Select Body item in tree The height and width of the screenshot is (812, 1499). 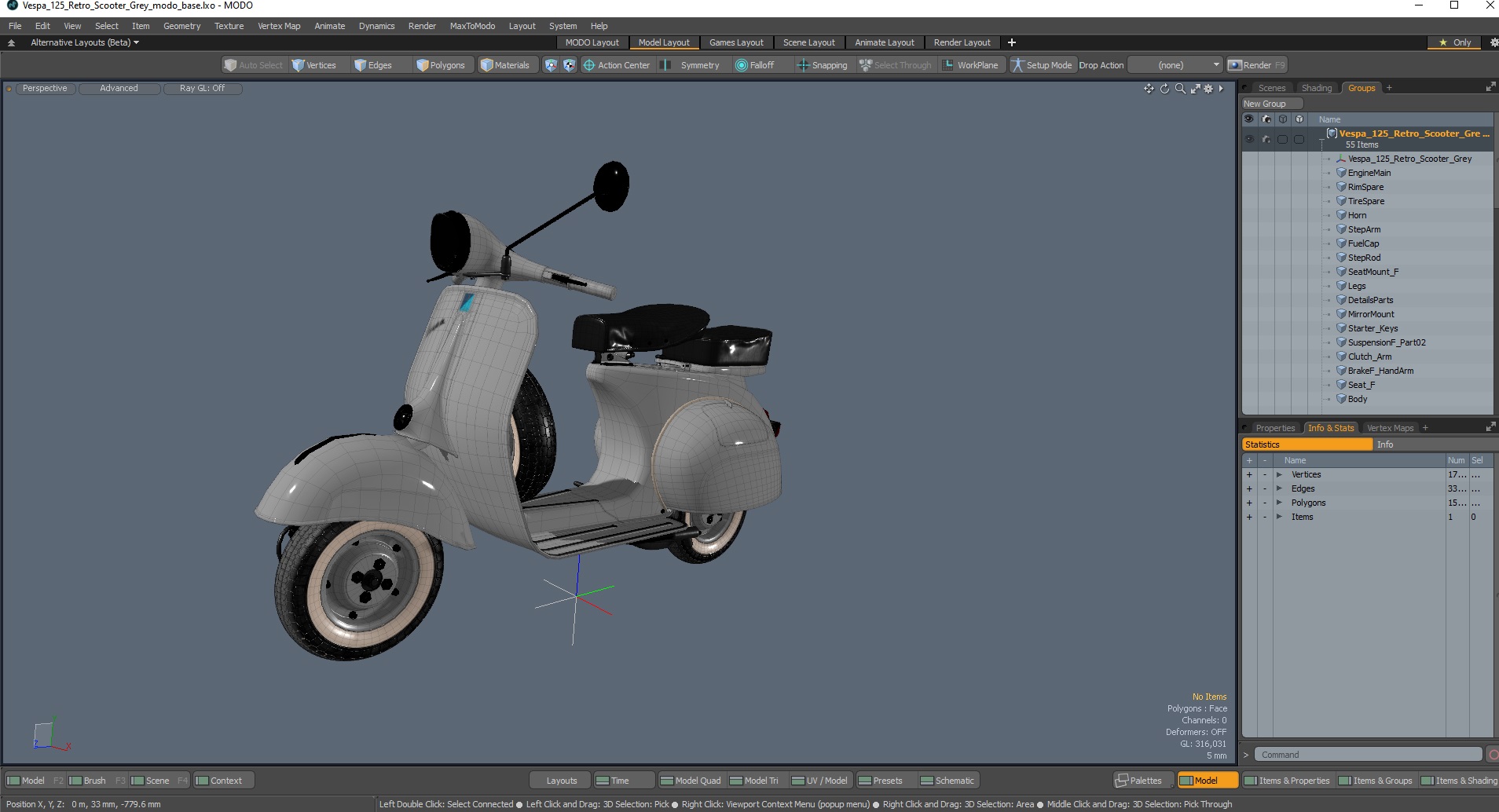coord(1357,399)
